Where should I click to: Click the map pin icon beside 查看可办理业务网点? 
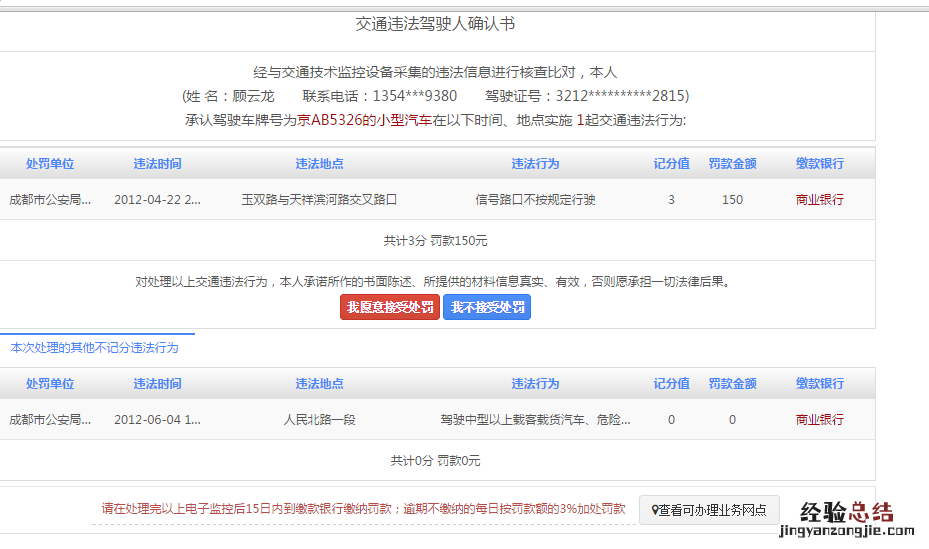coord(651,510)
